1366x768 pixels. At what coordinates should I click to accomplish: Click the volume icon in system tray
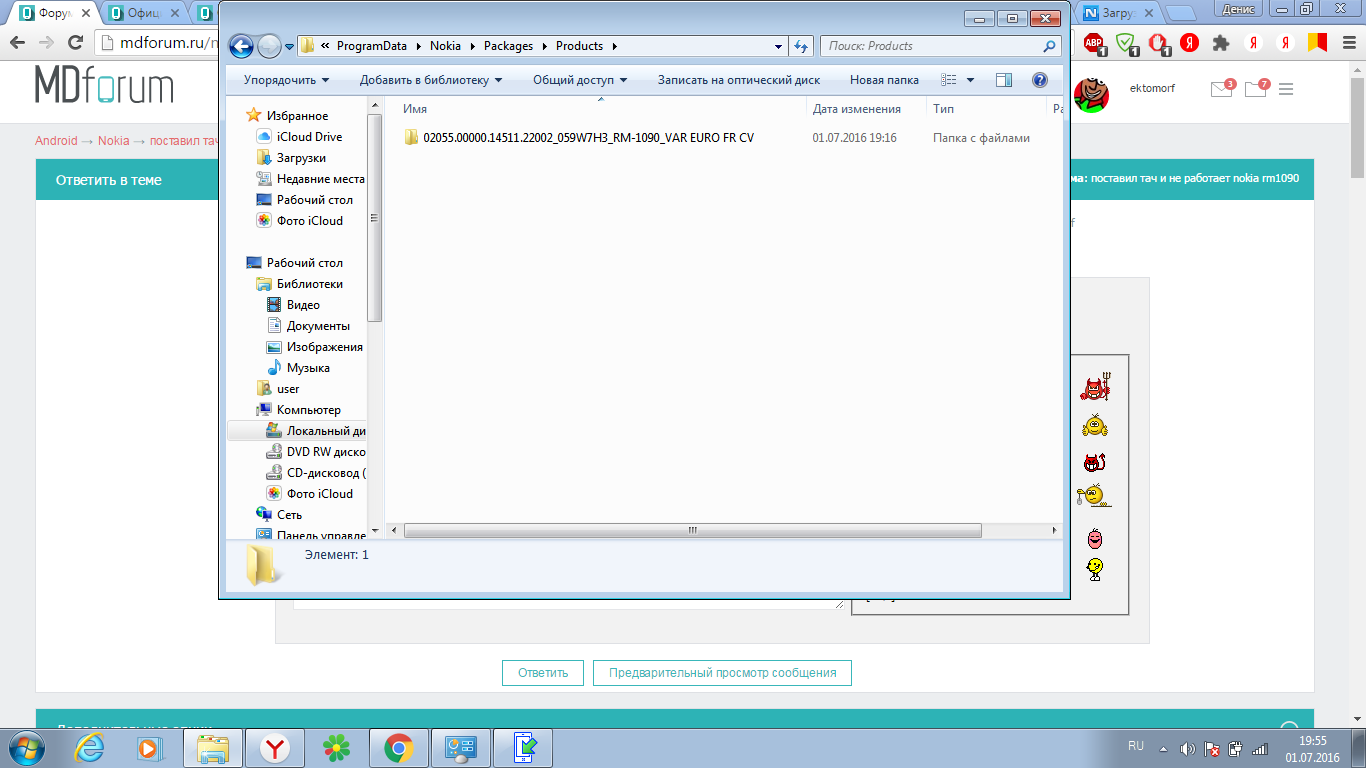[x=1187, y=748]
